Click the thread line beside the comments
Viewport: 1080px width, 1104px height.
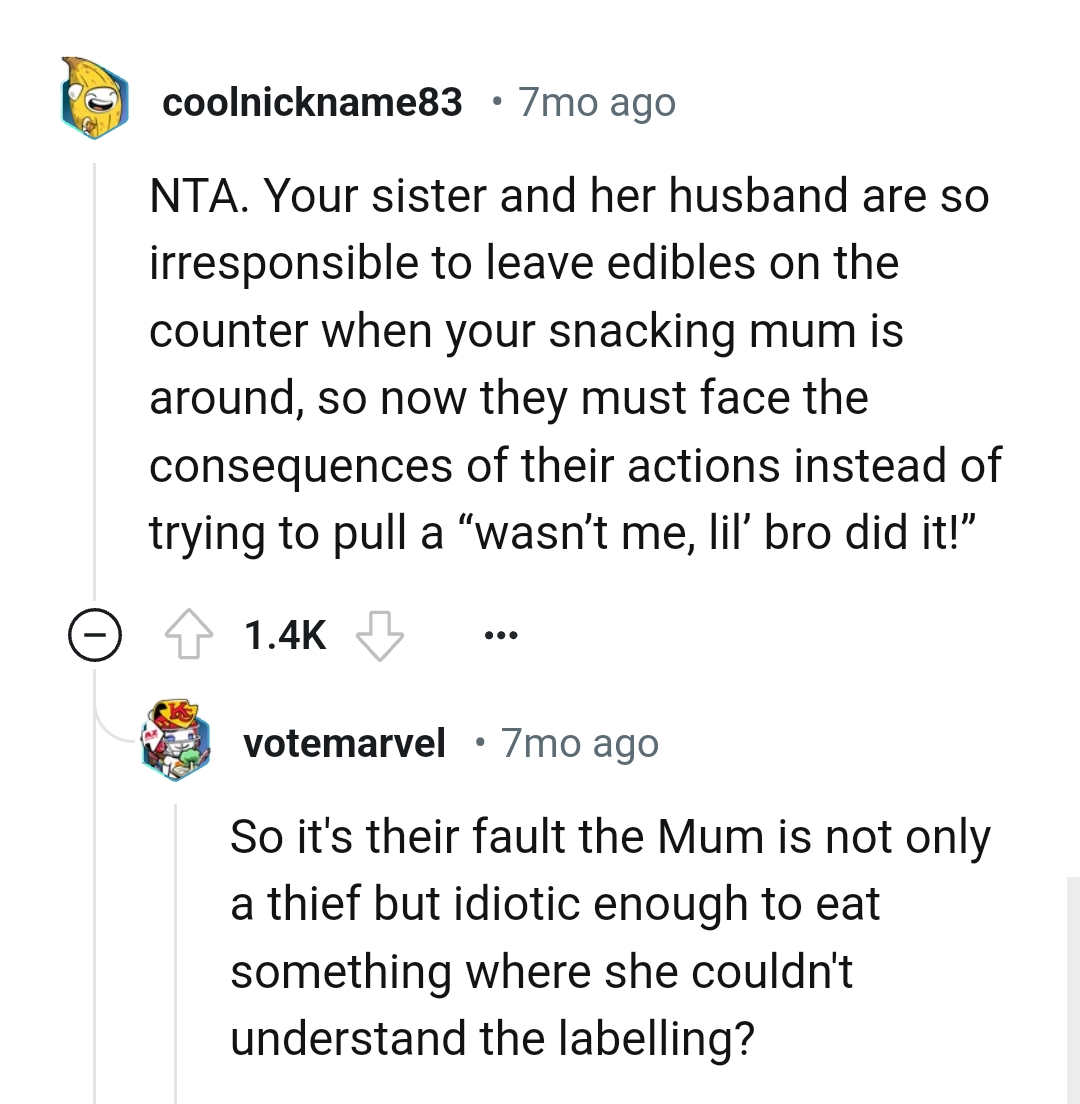tap(93, 400)
